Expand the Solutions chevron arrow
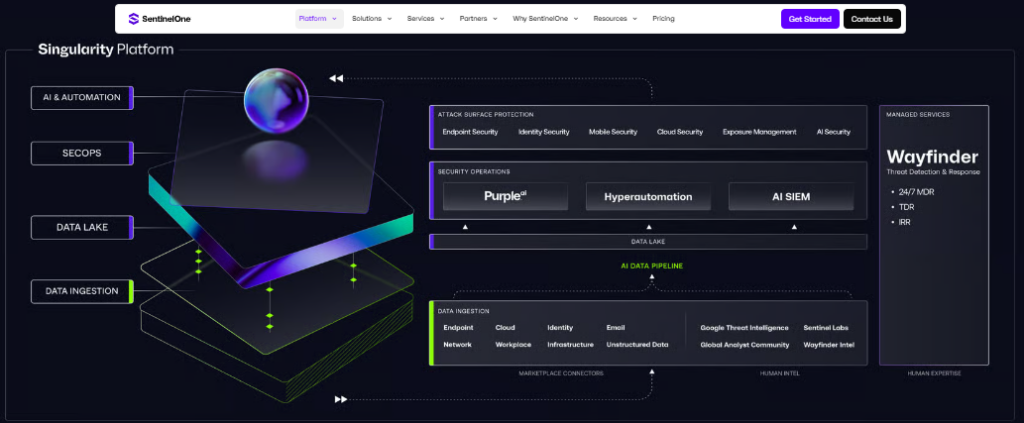 (x=389, y=19)
